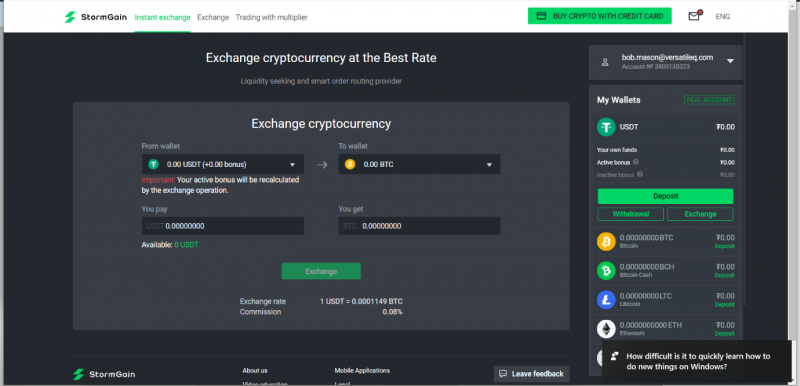This screenshot has width=800, height=386.
Task: Expand the bob.mason account menu arrow
Action: click(x=730, y=61)
